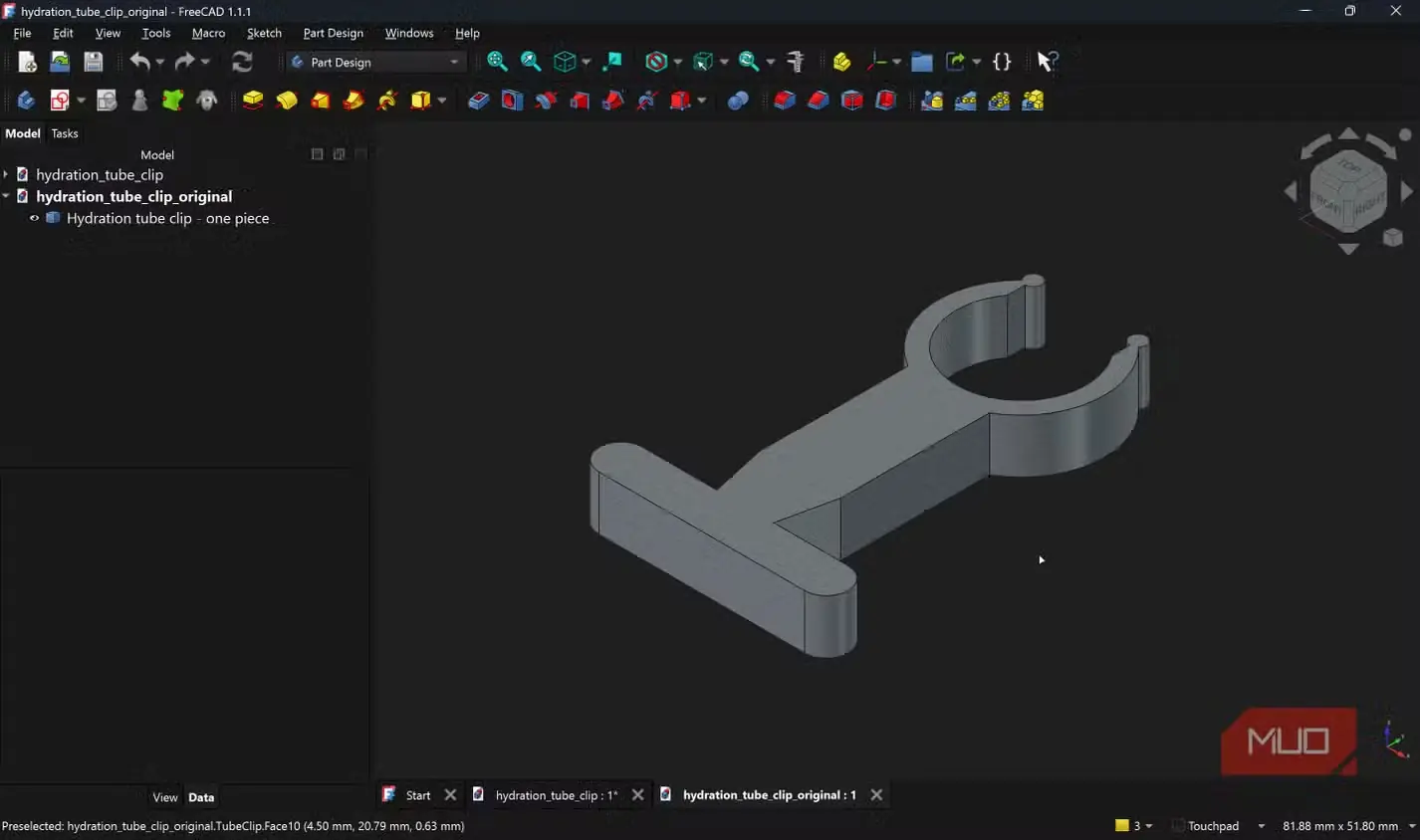
Task: Switch to the hydration_tube_clip : 1* document tab
Action: [x=556, y=795]
